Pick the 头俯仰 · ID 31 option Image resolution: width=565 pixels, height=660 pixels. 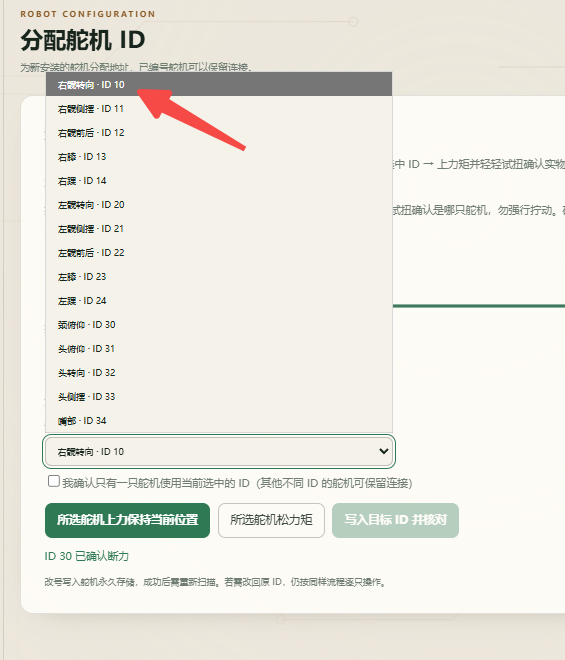click(219, 349)
